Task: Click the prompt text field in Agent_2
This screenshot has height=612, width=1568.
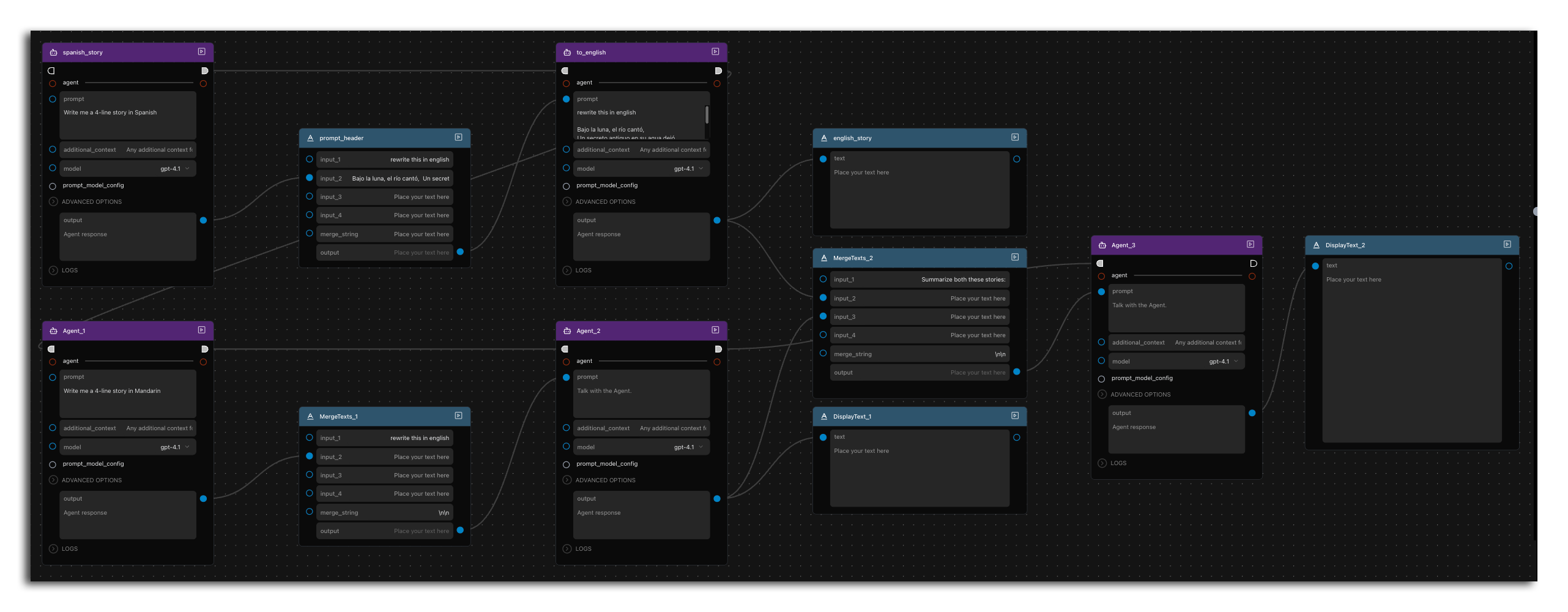Action: pos(641,398)
